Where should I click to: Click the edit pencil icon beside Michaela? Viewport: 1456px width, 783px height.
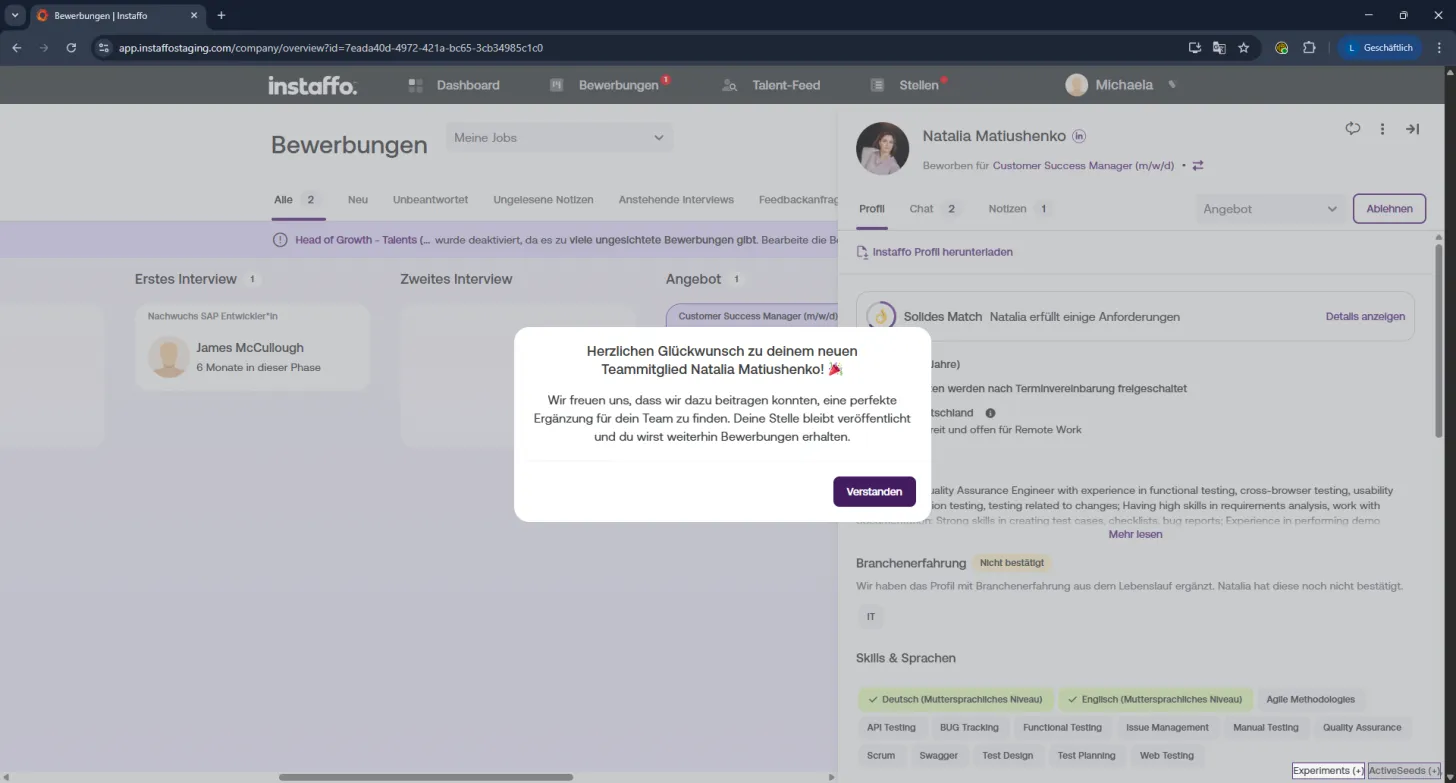(x=1172, y=85)
